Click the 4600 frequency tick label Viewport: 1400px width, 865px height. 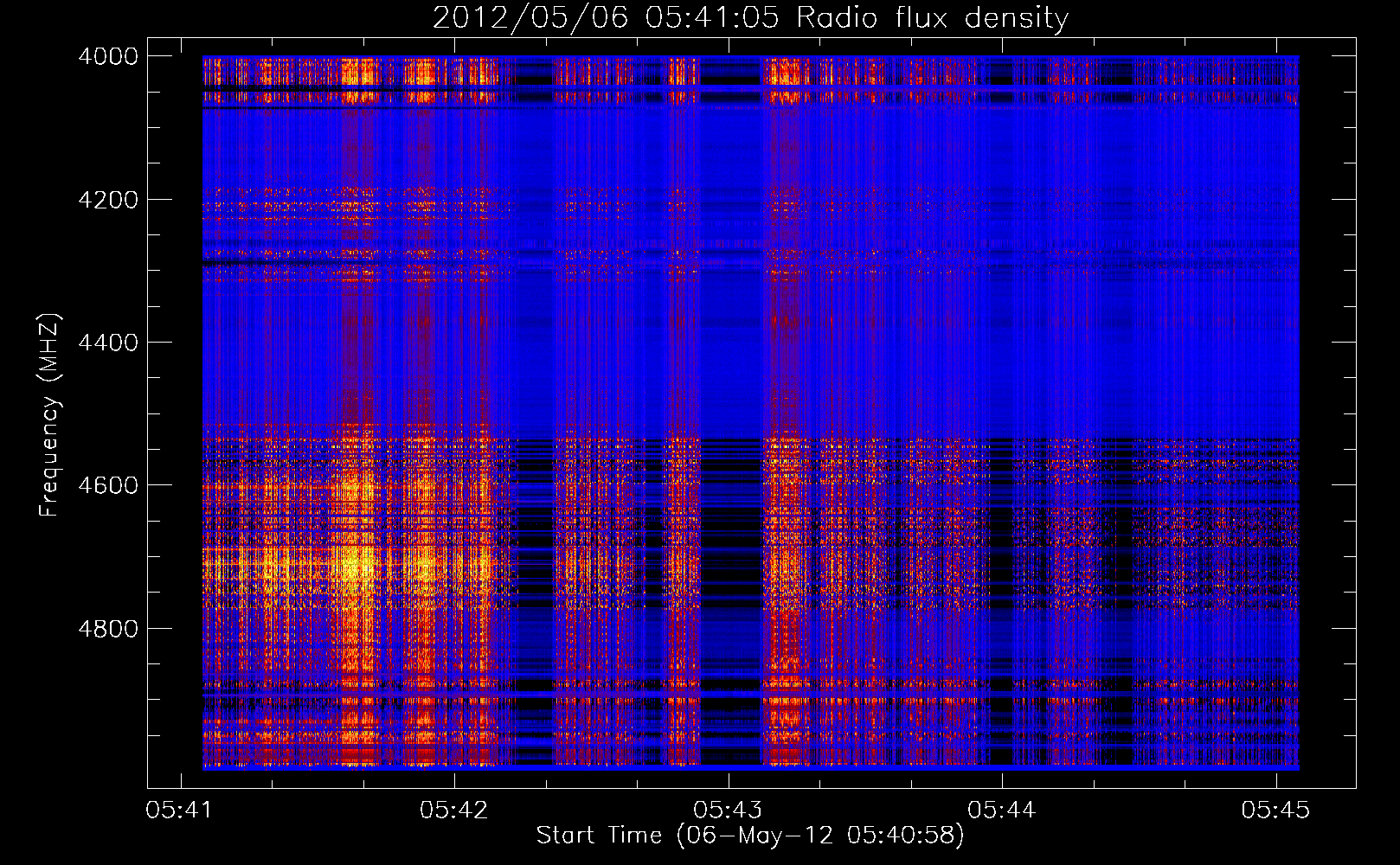[108, 485]
